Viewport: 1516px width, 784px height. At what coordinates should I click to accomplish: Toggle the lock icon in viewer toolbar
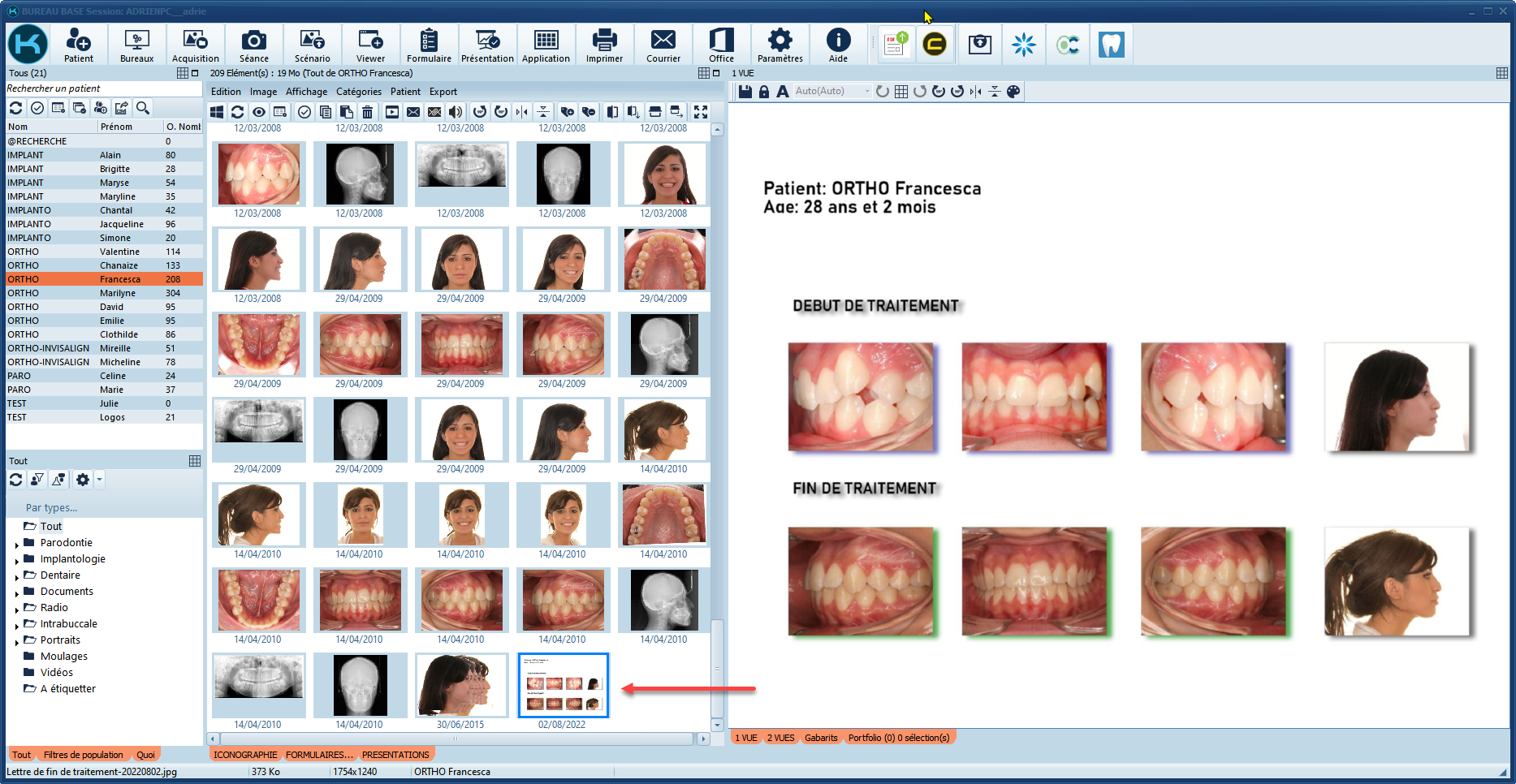click(763, 92)
